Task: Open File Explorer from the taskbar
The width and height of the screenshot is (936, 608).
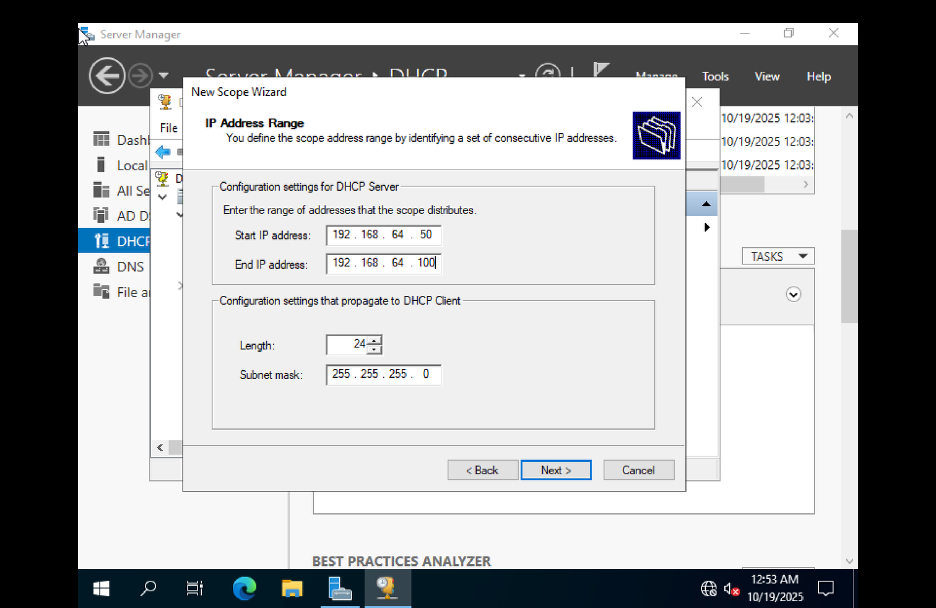Action: (x=291, y=589)
